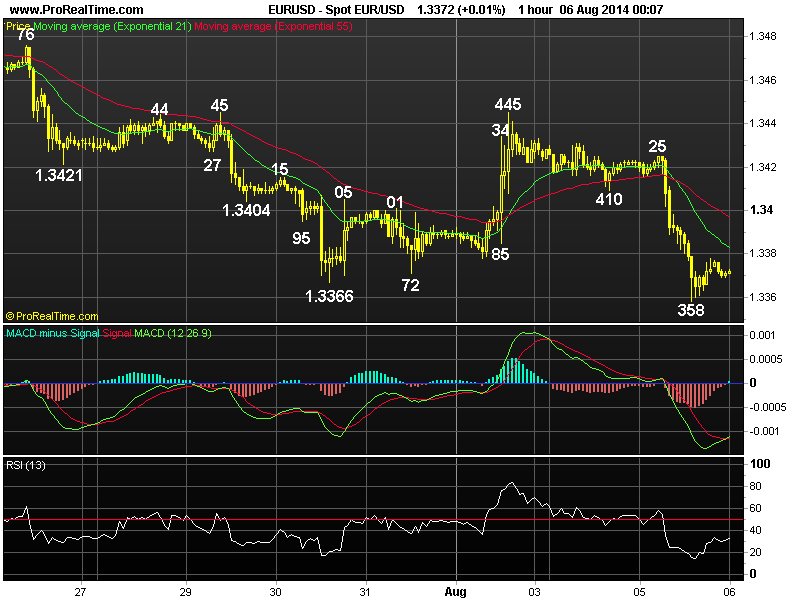800x600 pixels.
Task: Click the 40 label on the RSI axis
Action: point(756,531)
